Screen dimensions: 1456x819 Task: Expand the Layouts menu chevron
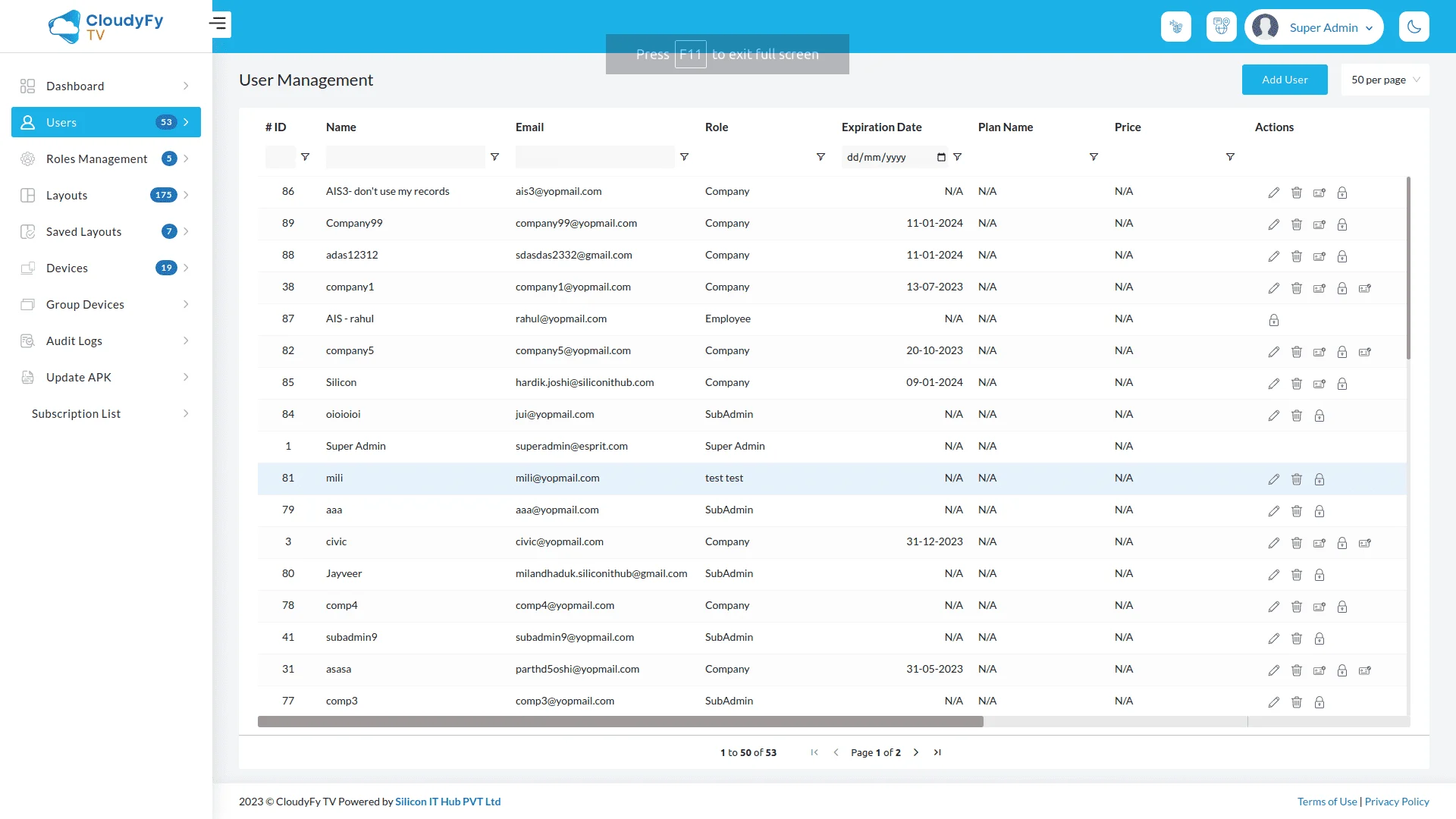click(186, 195)
